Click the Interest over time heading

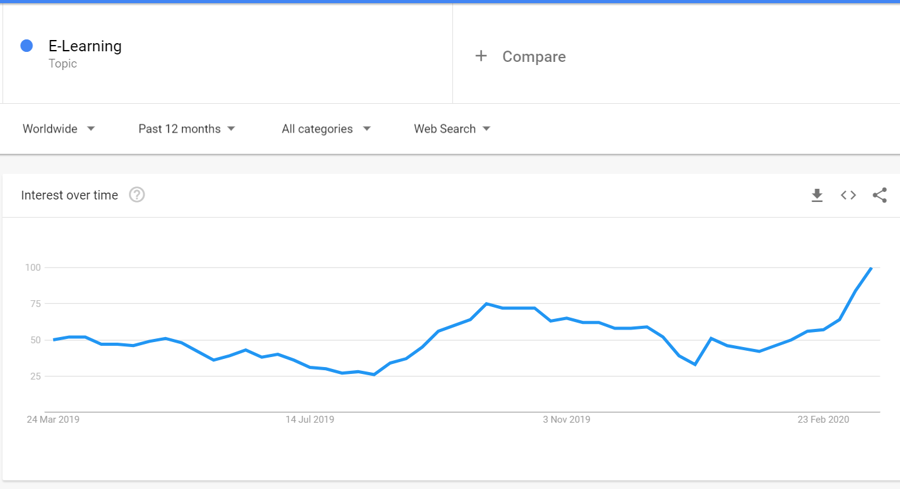69,195
